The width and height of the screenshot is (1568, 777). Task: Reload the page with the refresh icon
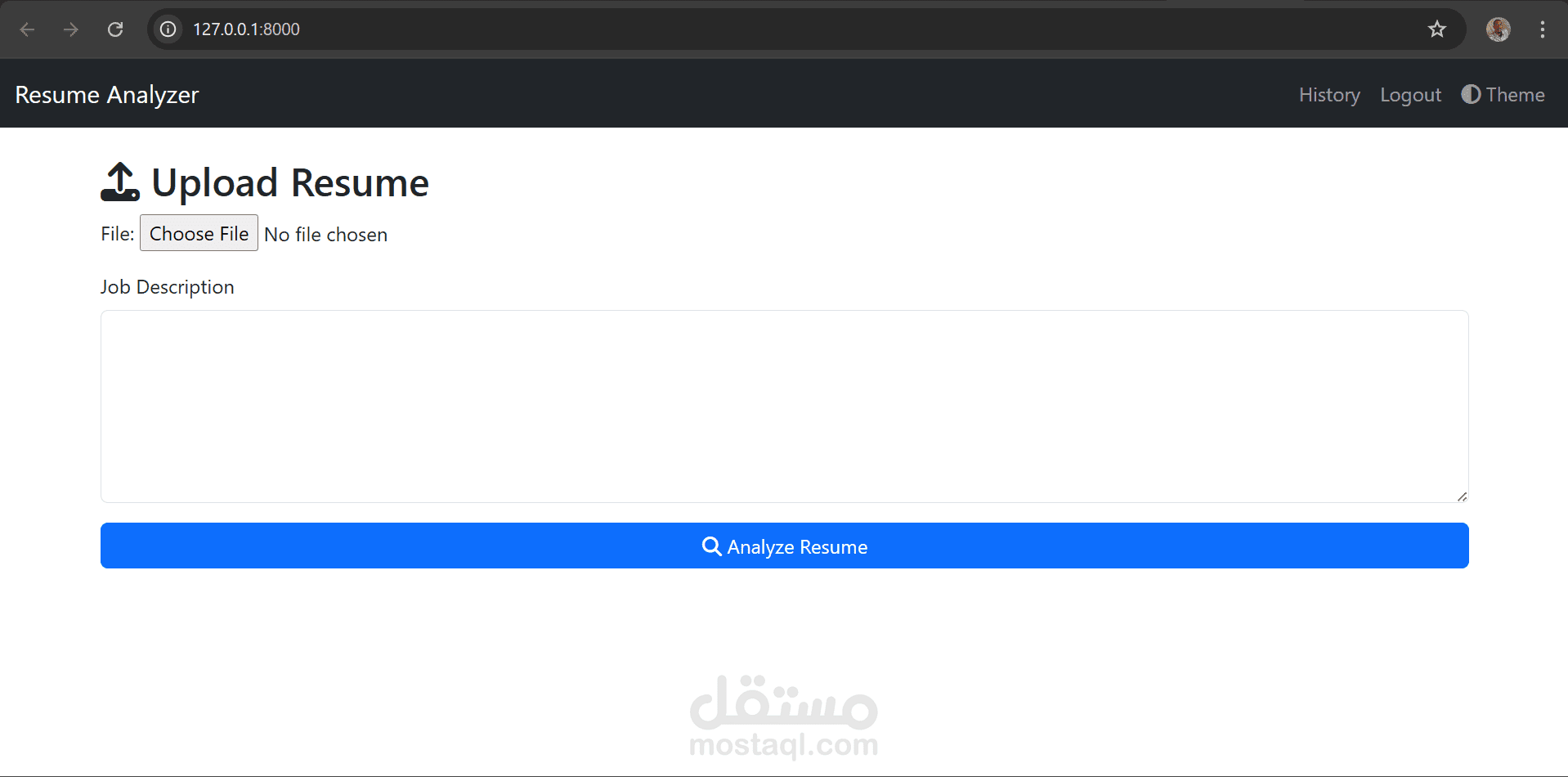[x=115, y=29]
